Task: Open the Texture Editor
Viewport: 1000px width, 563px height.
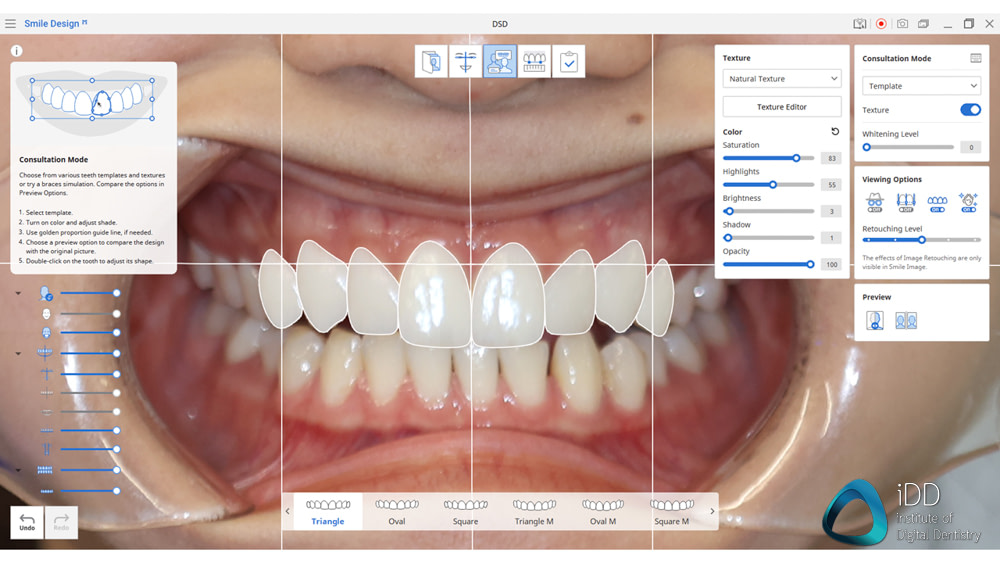Action: click(x=782, y=107)
